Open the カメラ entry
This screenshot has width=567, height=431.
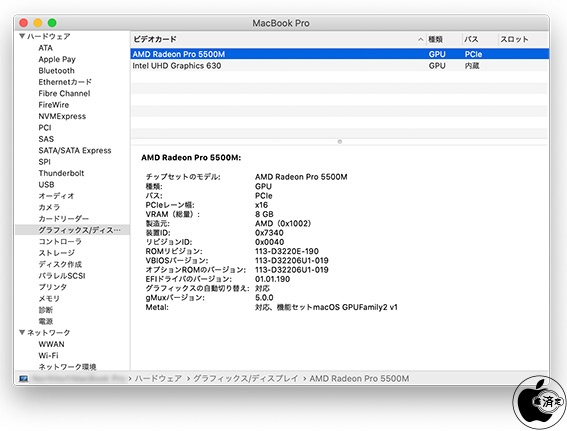pos(49,207)
